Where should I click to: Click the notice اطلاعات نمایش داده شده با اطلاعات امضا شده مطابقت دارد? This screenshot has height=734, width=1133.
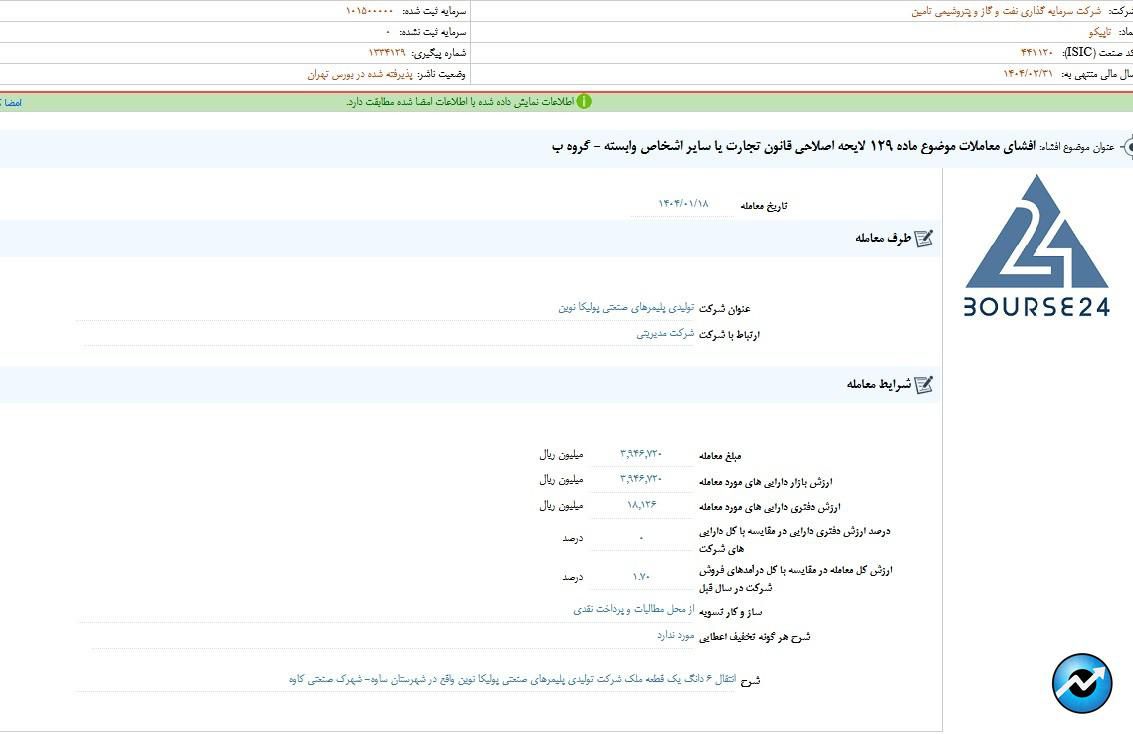pos(460,102)
